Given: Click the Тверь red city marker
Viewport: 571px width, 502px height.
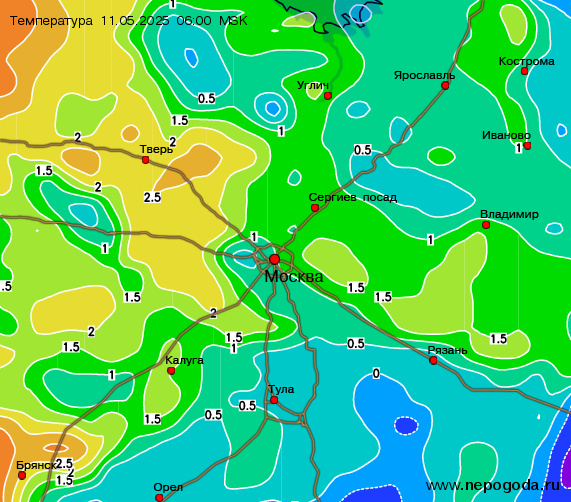Looking at the screenshot, I should 145,160.
